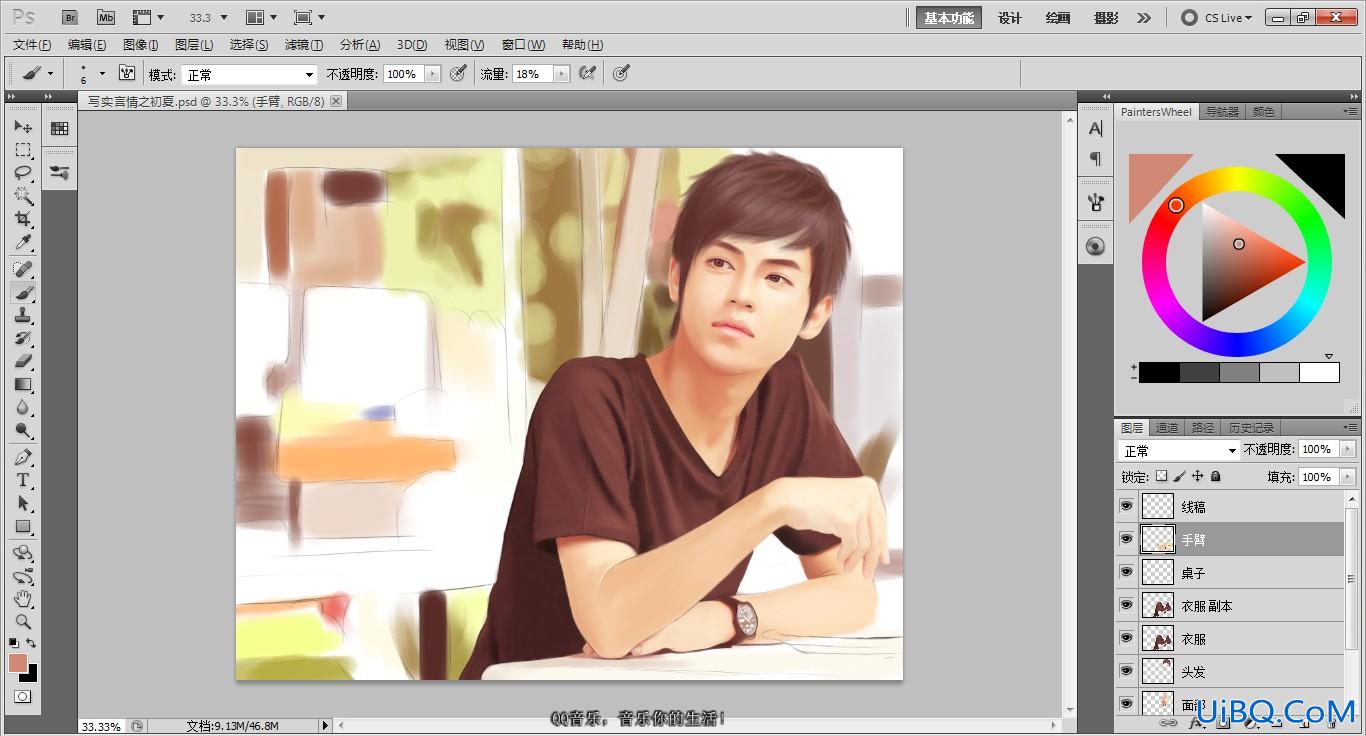Open the brush panel toggle icon

pyautogui.click(x=127, y=73)
